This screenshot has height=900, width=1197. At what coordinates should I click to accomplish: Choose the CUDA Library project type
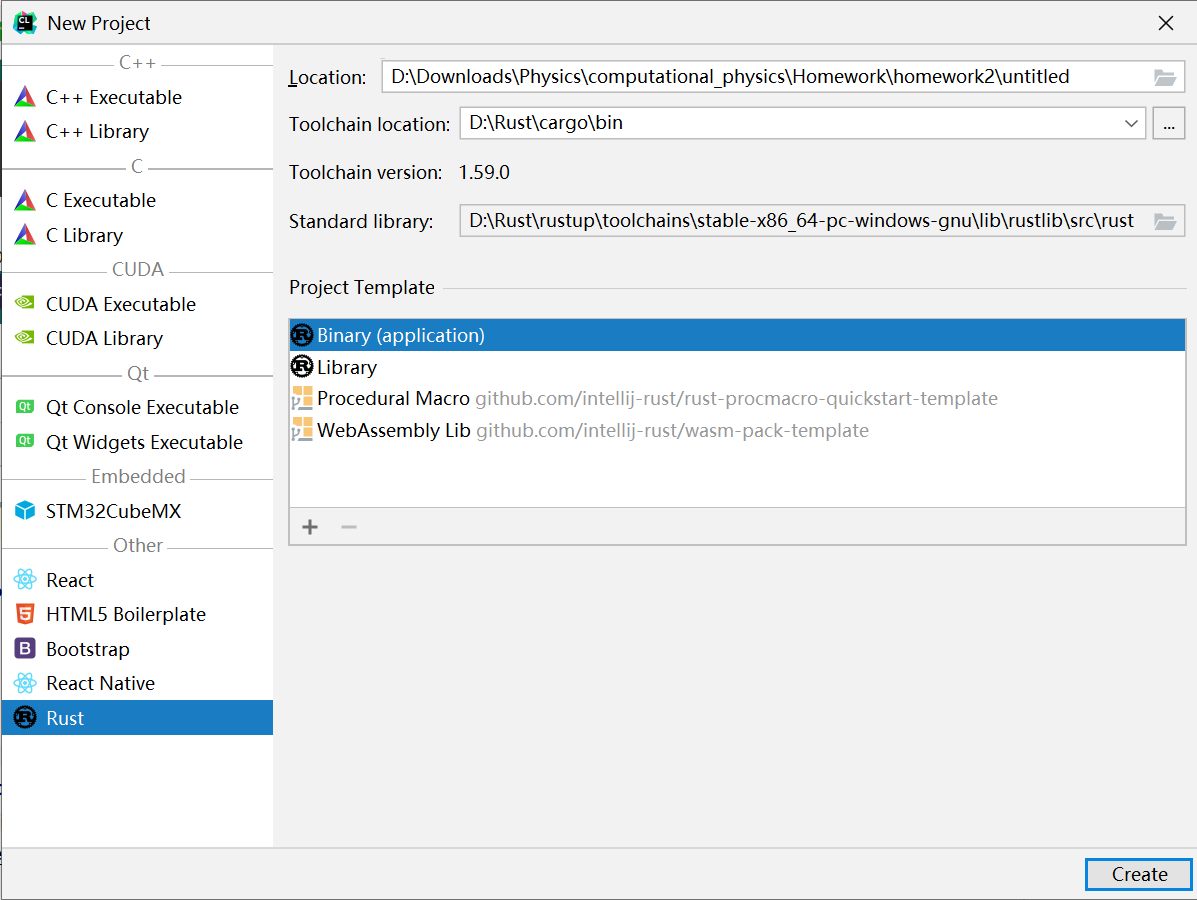tap(137, 338)
